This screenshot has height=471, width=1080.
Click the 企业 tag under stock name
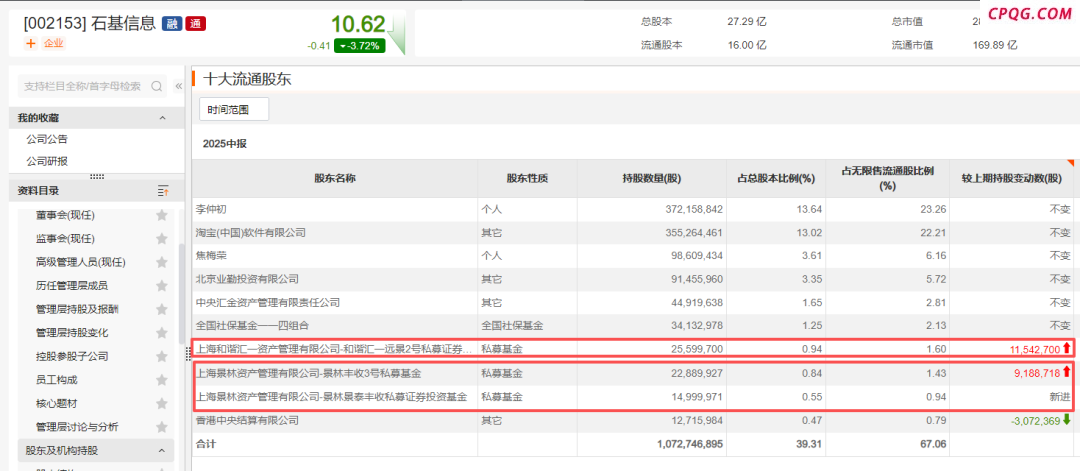pos(53,43)
